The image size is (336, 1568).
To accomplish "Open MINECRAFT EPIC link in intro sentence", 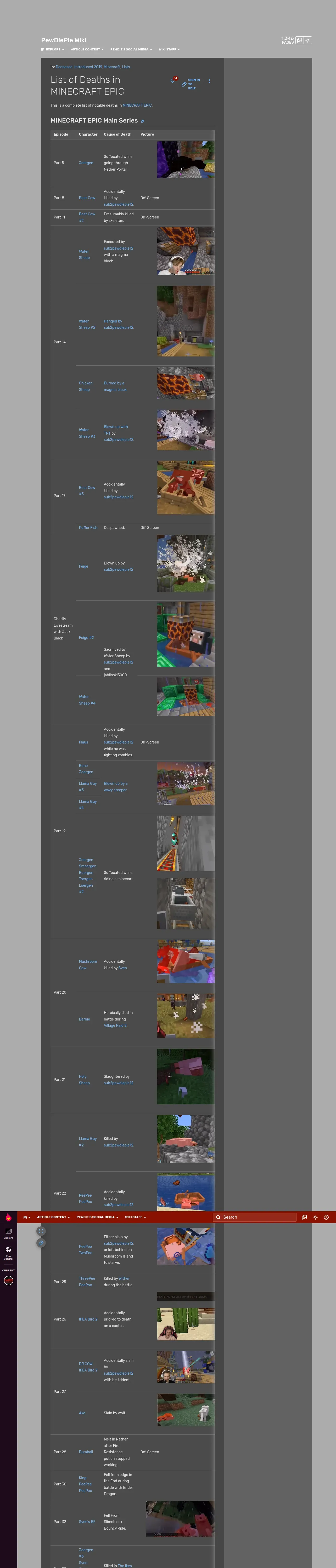I will pos(137,105).
